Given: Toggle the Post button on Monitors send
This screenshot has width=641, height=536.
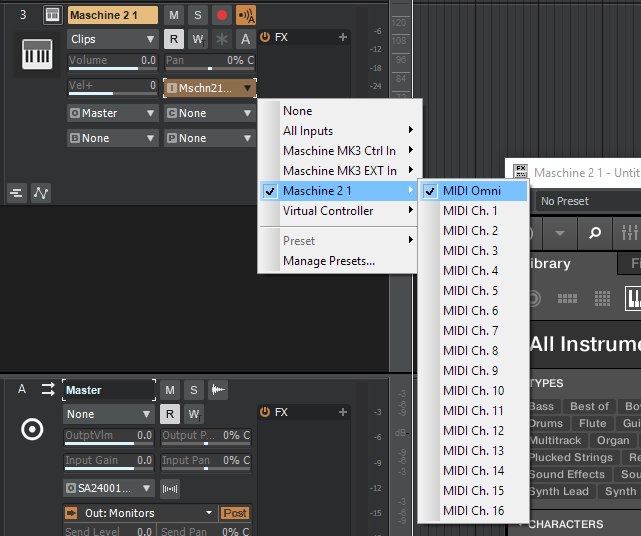Looking at the screenshot, I should pos(235,513).
